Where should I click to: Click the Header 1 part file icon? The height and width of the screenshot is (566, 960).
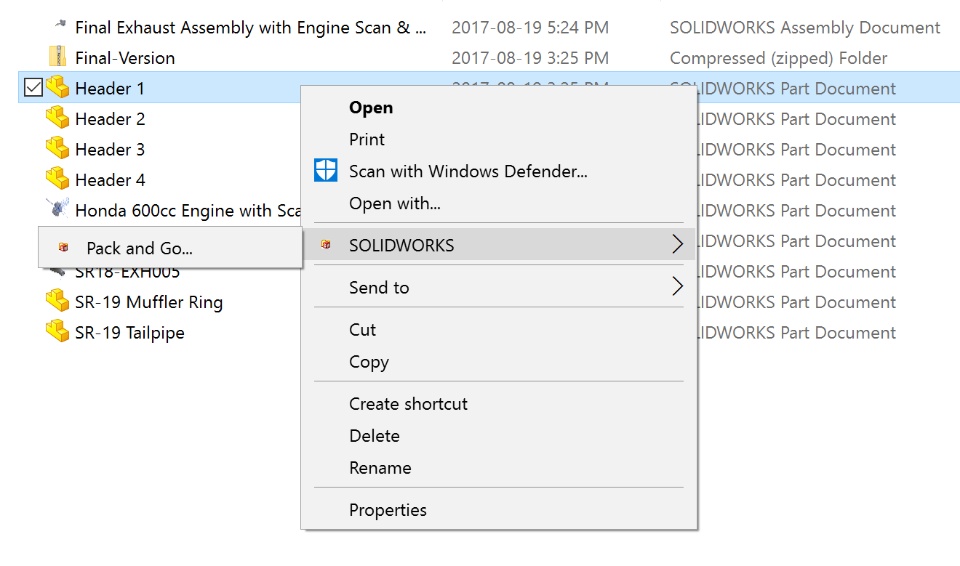58,87
